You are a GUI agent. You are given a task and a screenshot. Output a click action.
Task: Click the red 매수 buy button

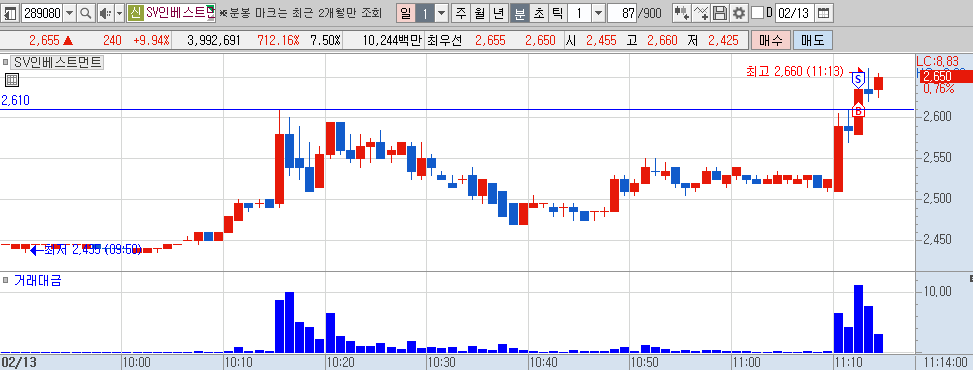pyautogui.click(x=771, y=40)
